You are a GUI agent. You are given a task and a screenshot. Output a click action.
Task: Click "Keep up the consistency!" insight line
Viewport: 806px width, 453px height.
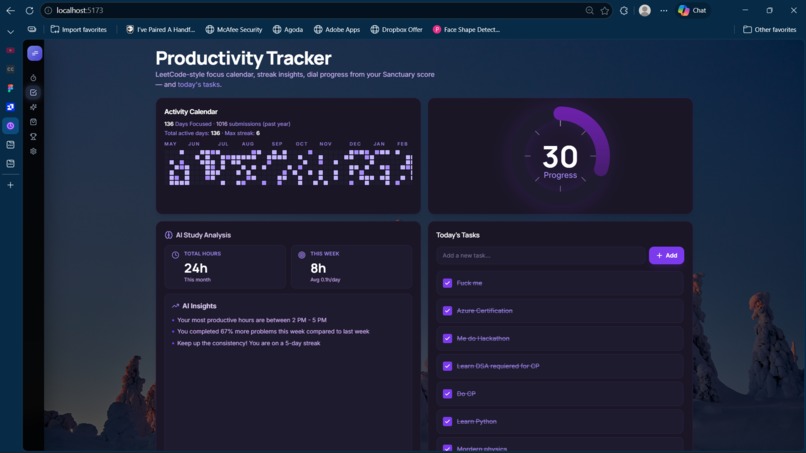point(248,343)
